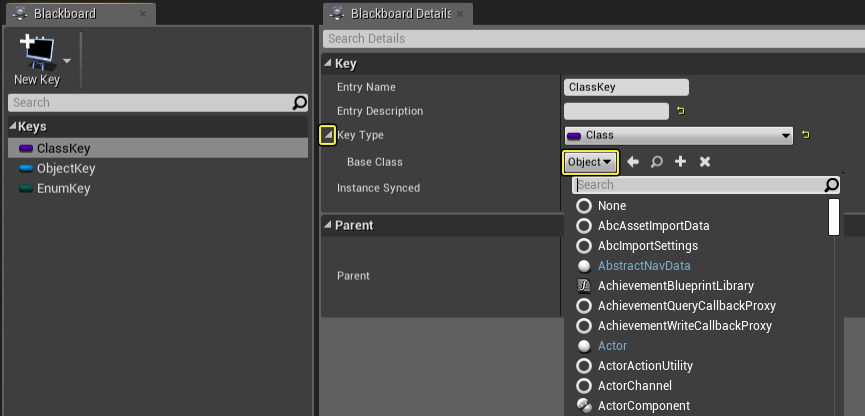
Task: Click the AchievementBlueprintLibrary function icon
Action: (584, 286)
